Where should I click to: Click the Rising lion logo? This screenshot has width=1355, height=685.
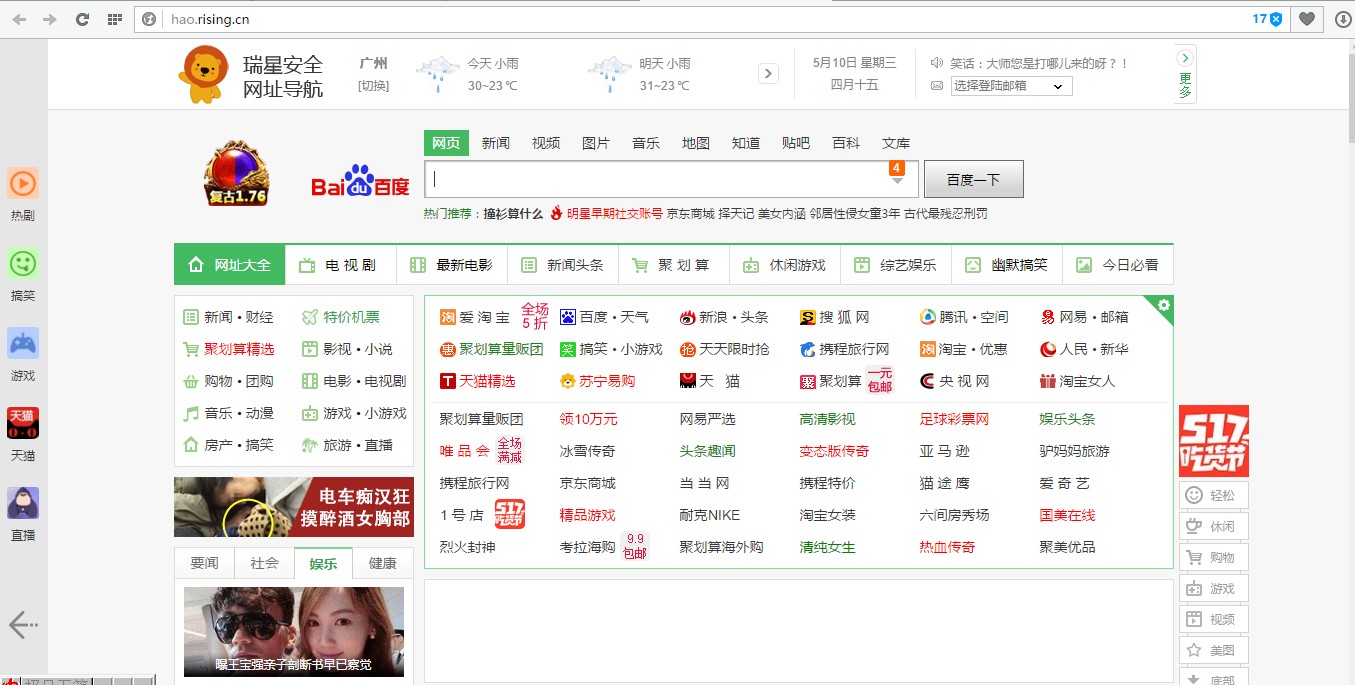coord(203,75)
